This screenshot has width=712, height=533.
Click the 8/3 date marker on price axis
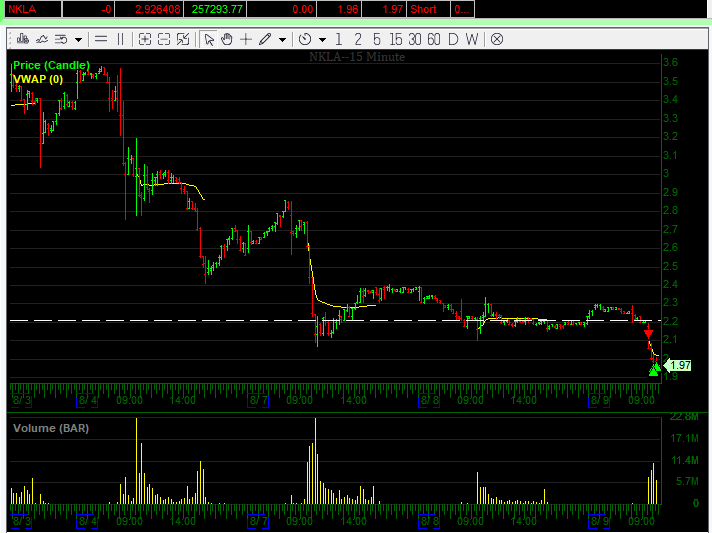coord(21,400)
